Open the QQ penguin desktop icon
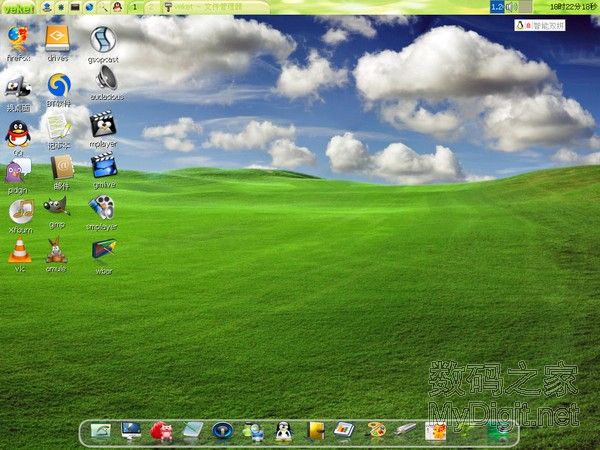600x450 pixels. (x=17, y=133)
